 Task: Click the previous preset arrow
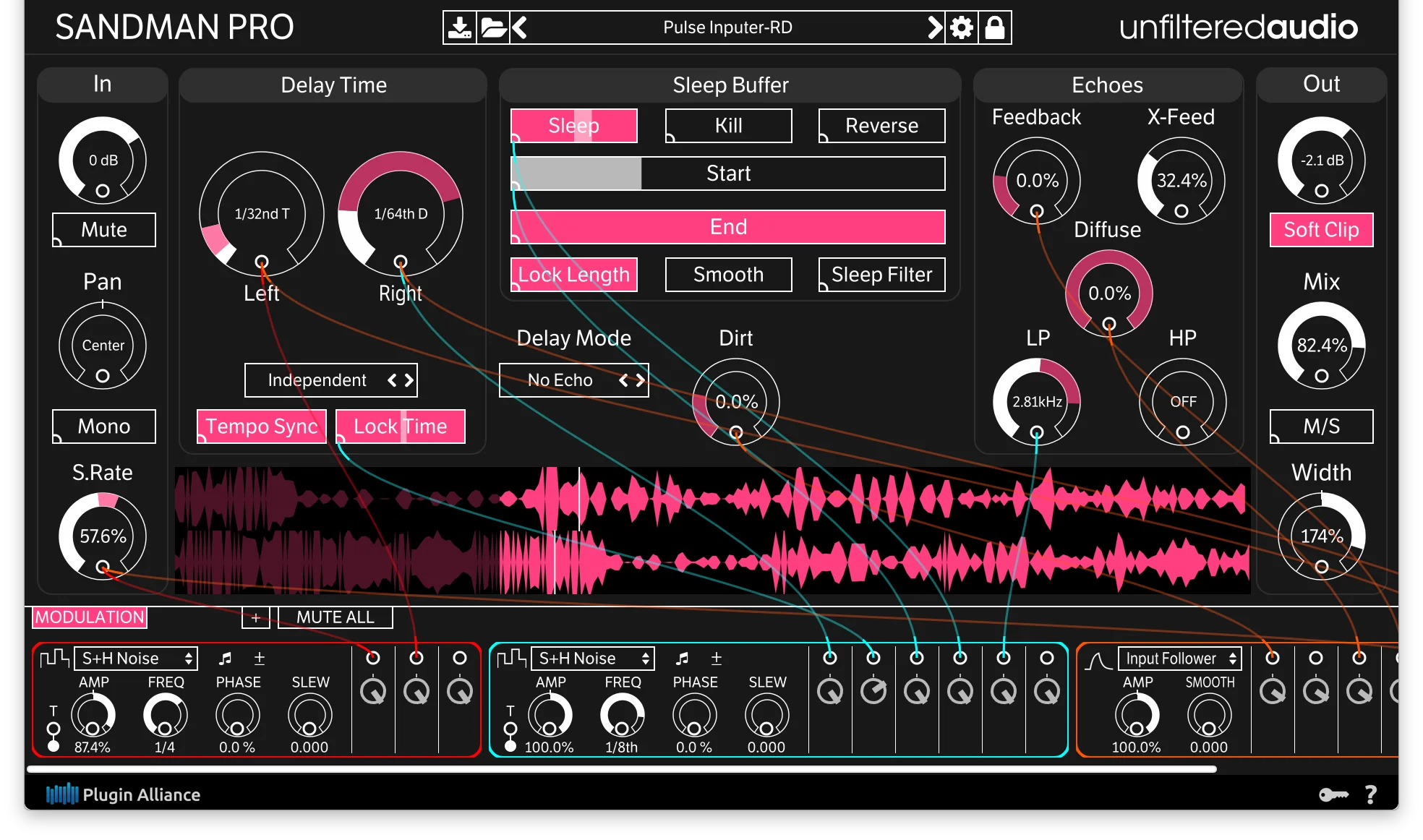pyautogui.click(x=518, y=27)
